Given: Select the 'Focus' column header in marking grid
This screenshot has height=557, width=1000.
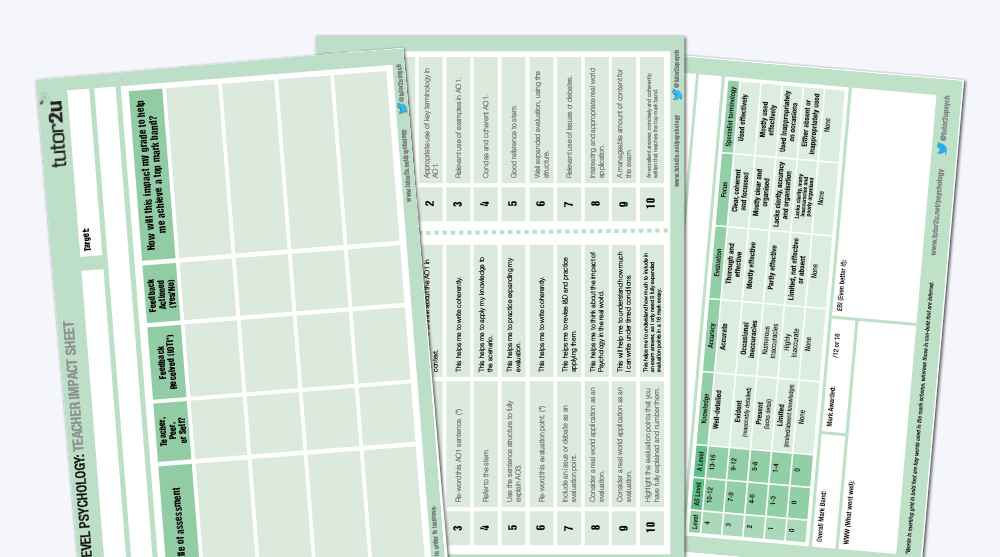Looking at the screenshot, I should 724,189.
